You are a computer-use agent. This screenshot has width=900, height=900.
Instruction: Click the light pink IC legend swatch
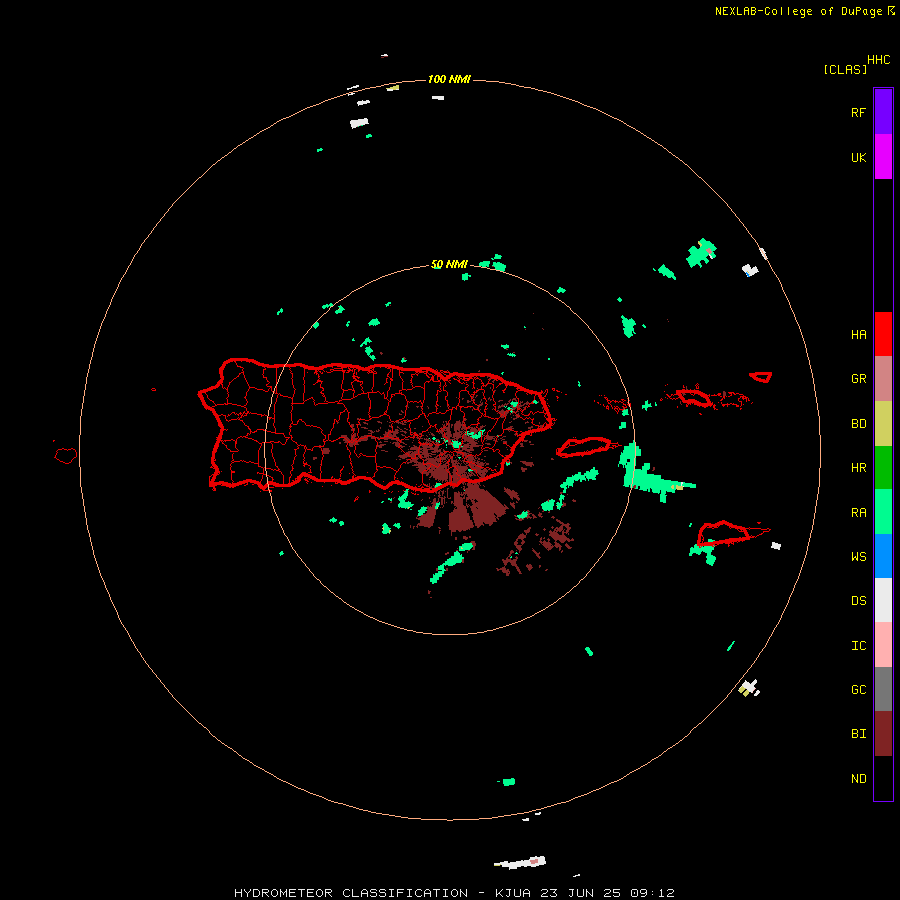pos(883,645)
